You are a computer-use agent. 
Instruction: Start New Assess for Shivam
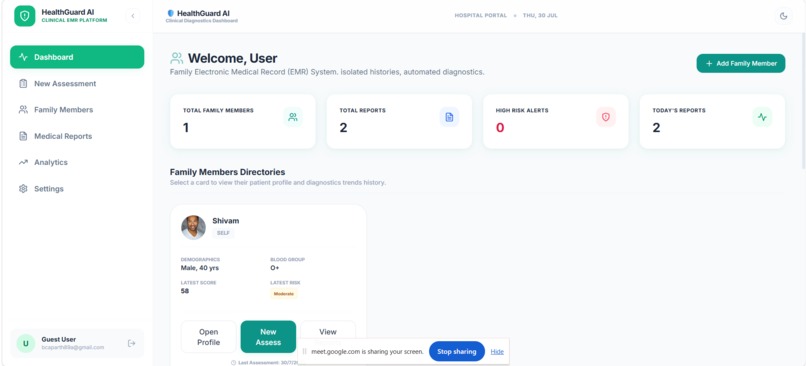coord(268,337)
